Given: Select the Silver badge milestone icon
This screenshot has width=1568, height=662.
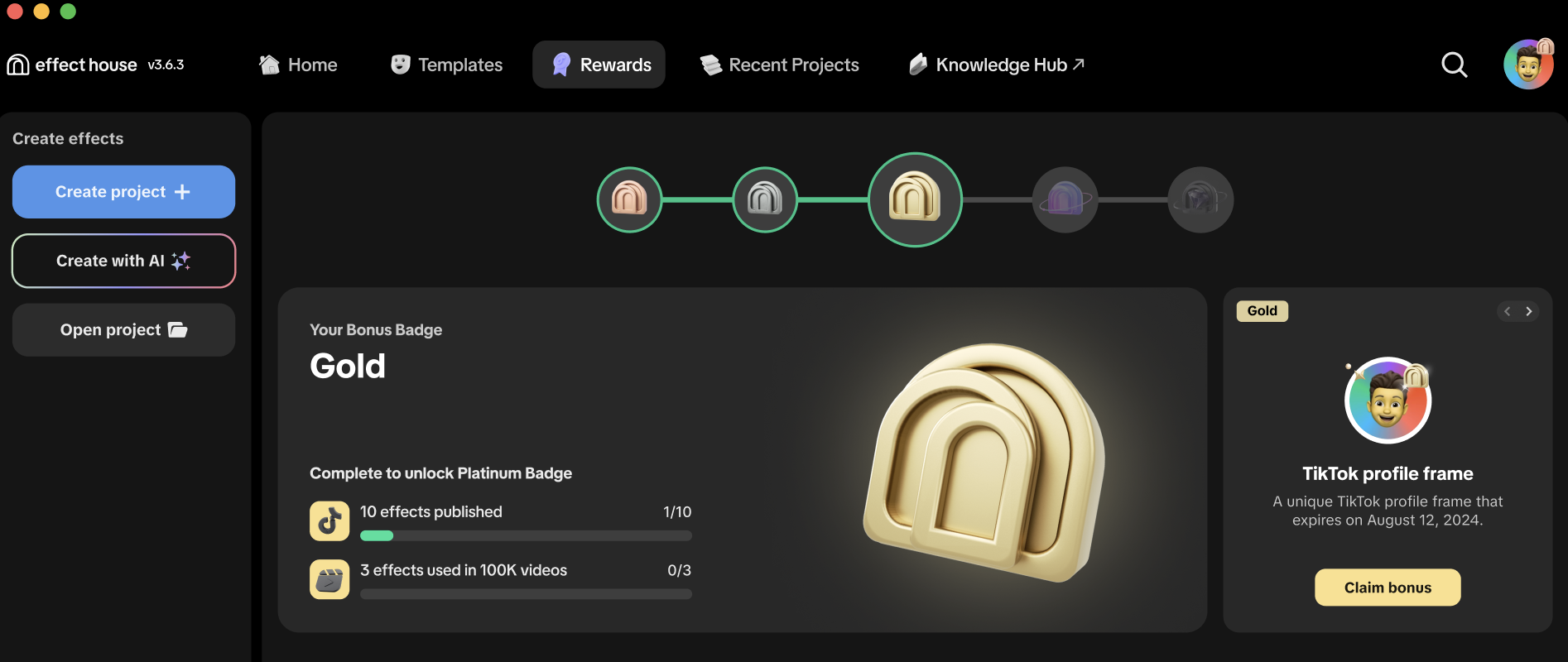Looking at the screenshot, I should click(x=765, y=199).
